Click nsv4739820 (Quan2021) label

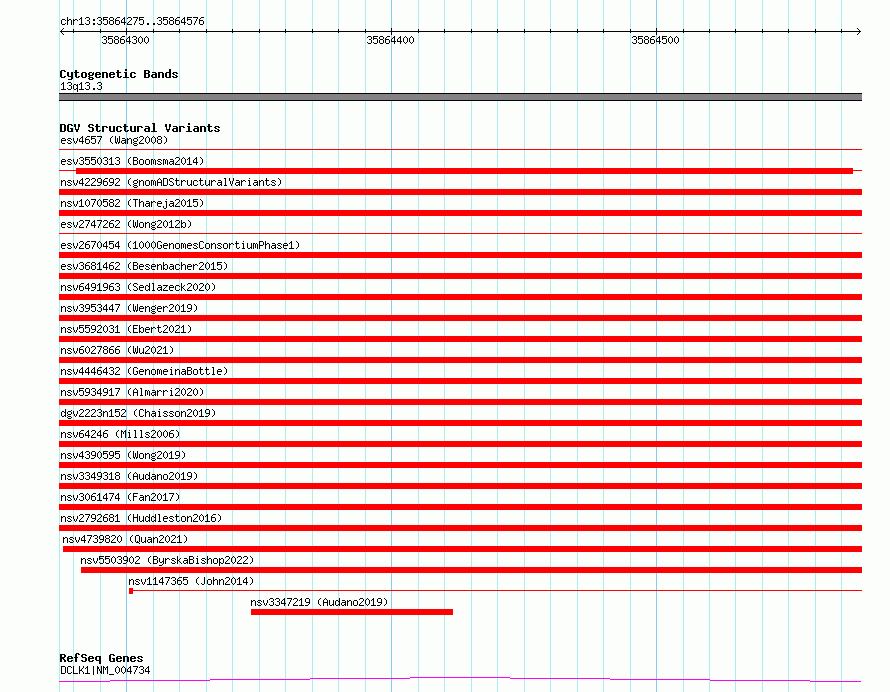pyautogui.click(x=125, y=539)
